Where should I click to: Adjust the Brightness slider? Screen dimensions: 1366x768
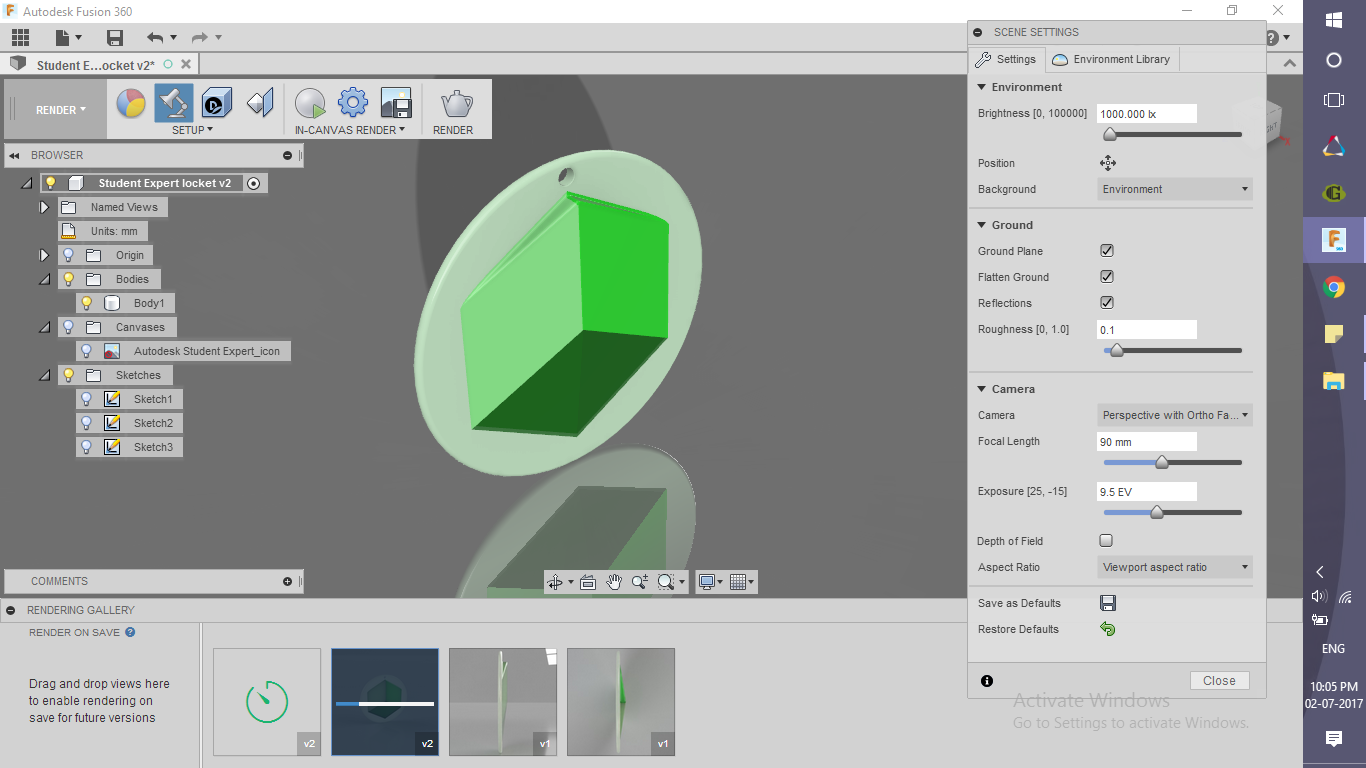1110,134
